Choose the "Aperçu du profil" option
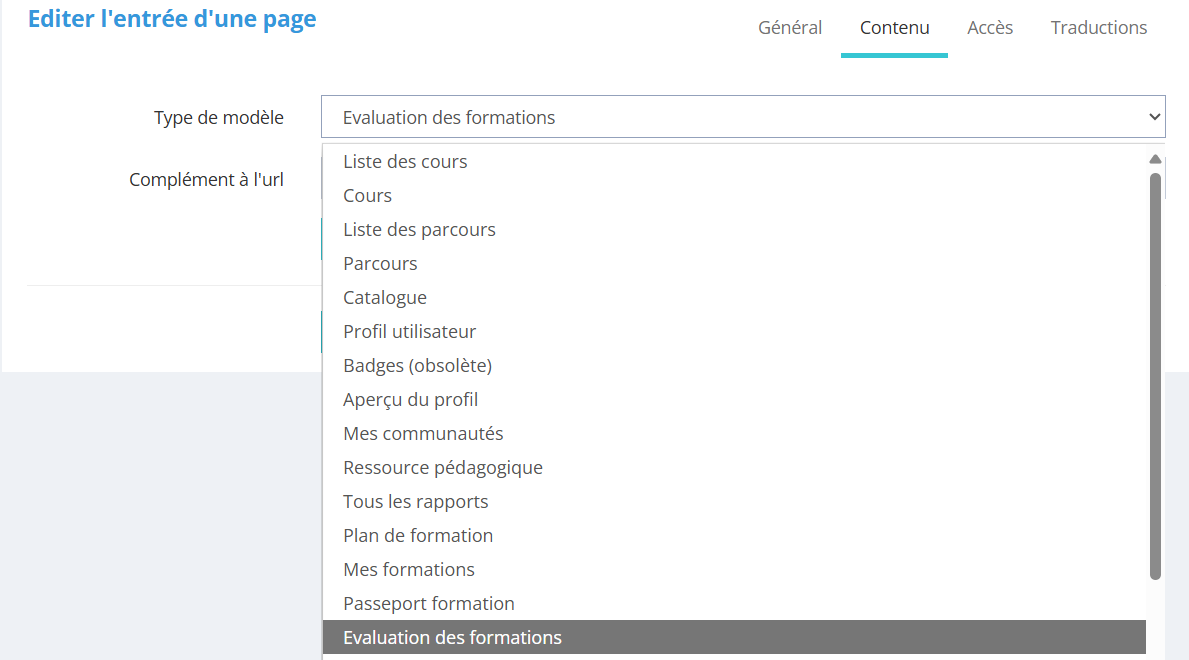 [x=410, y=399]
